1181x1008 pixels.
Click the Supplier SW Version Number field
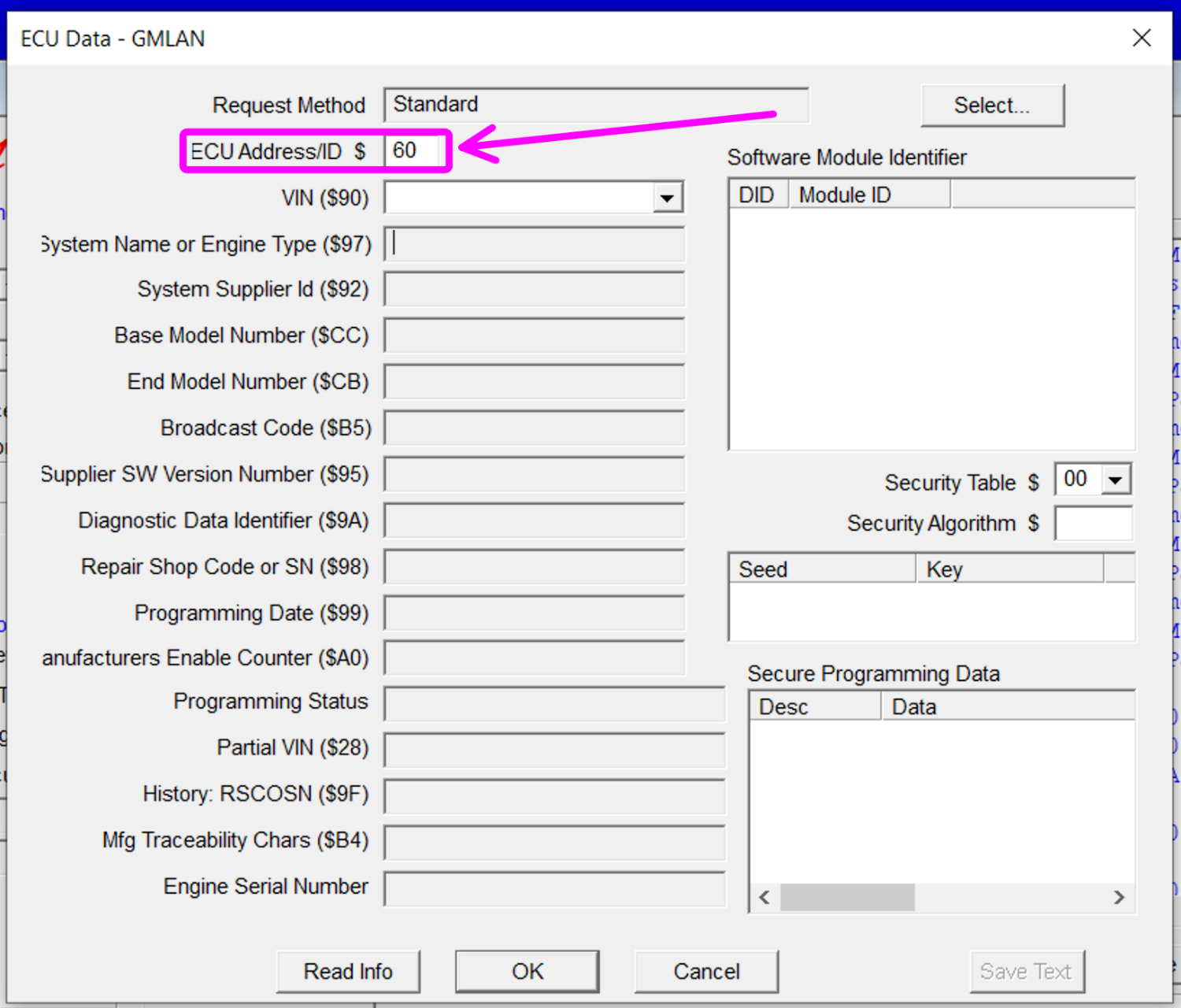click(535, 475)
